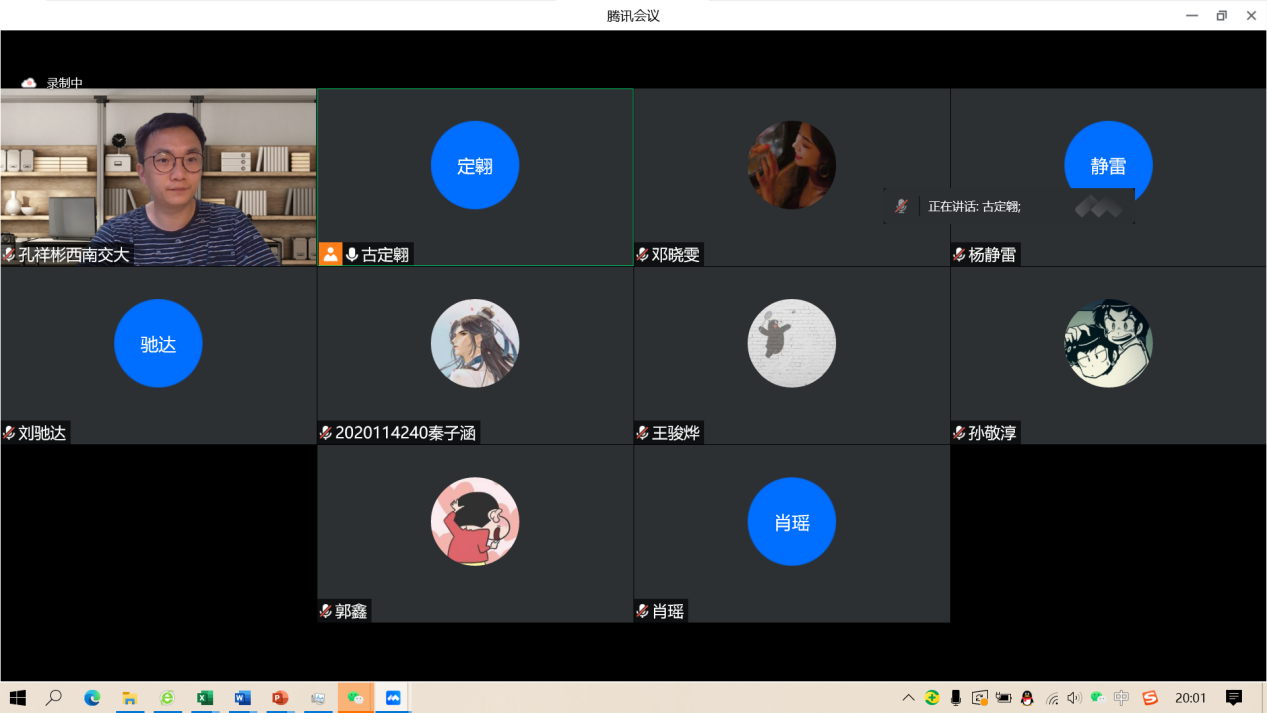Image resolution: width=1267 pixels, height=713 pixels.
Task: Open PowerPoint from the taskbar
Action: [x=280, y=698]
